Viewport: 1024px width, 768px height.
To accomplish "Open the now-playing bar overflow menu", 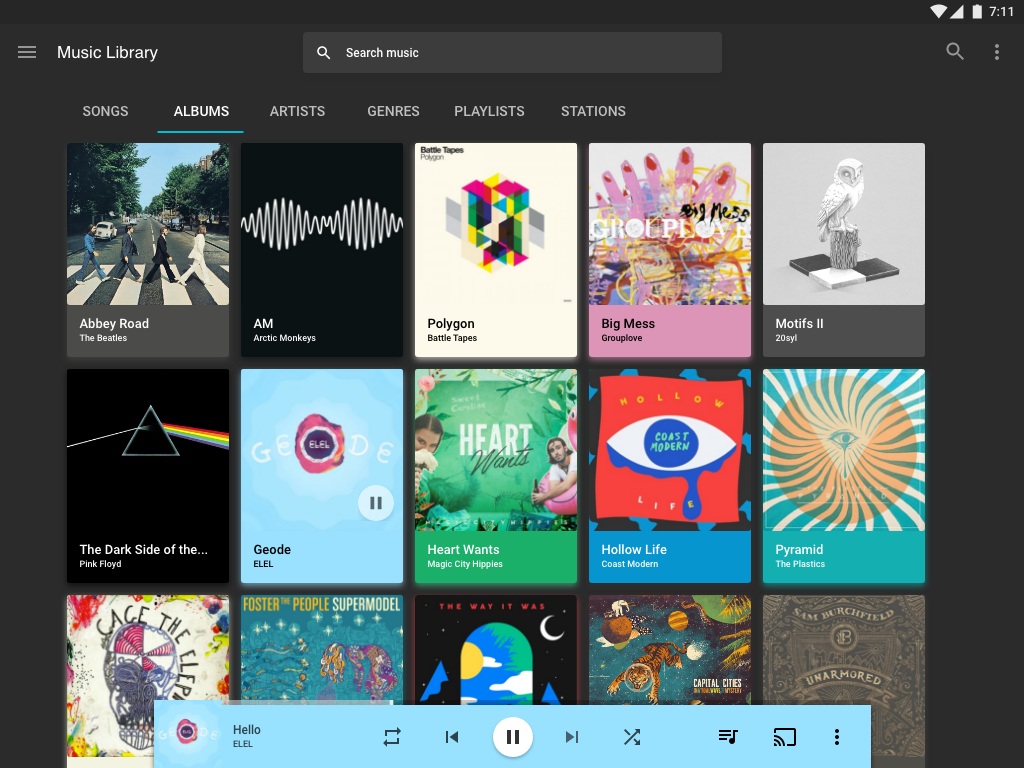I will pyautogui.click(x=837, y=737).
